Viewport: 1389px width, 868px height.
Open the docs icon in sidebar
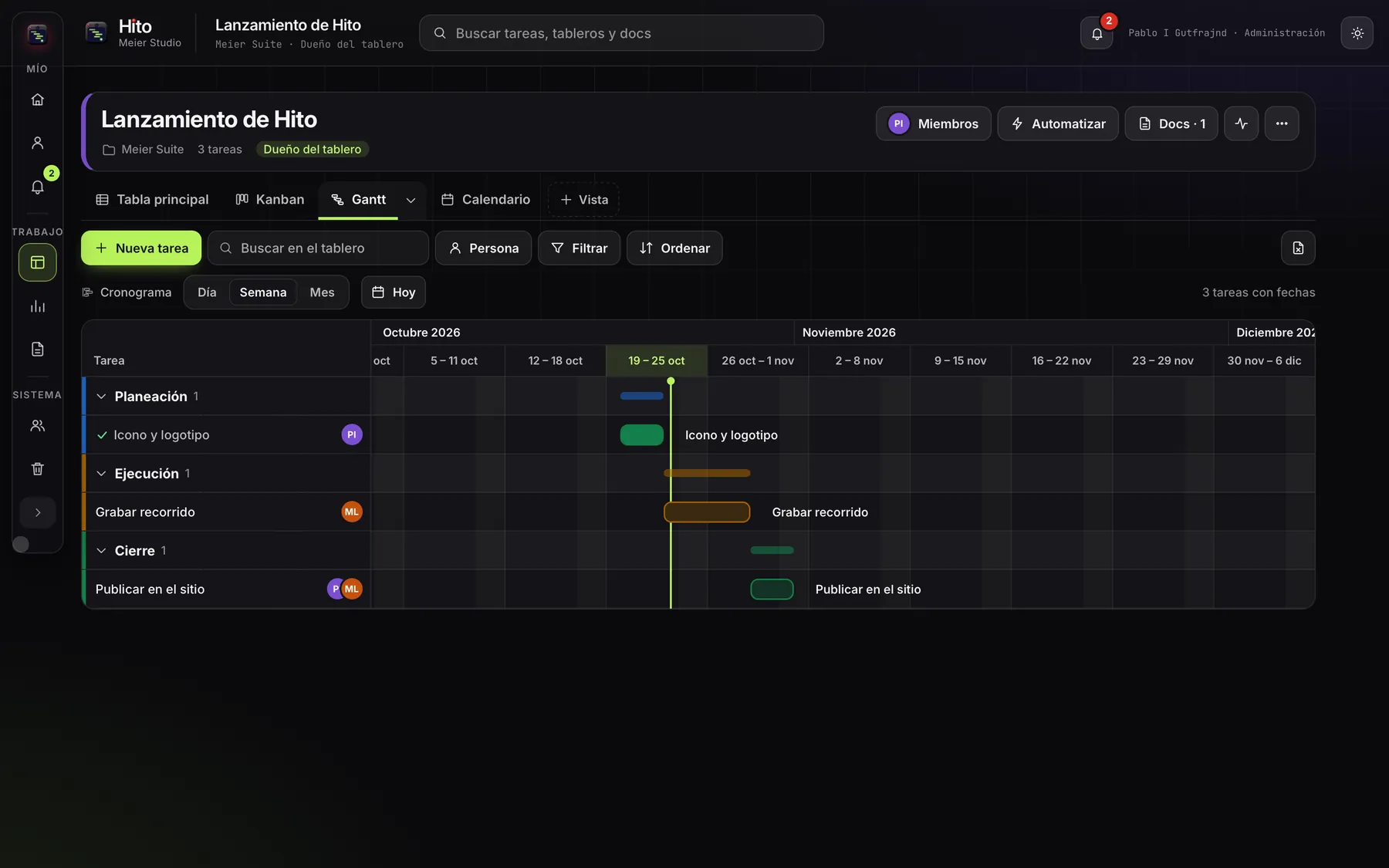coord(37,350)
